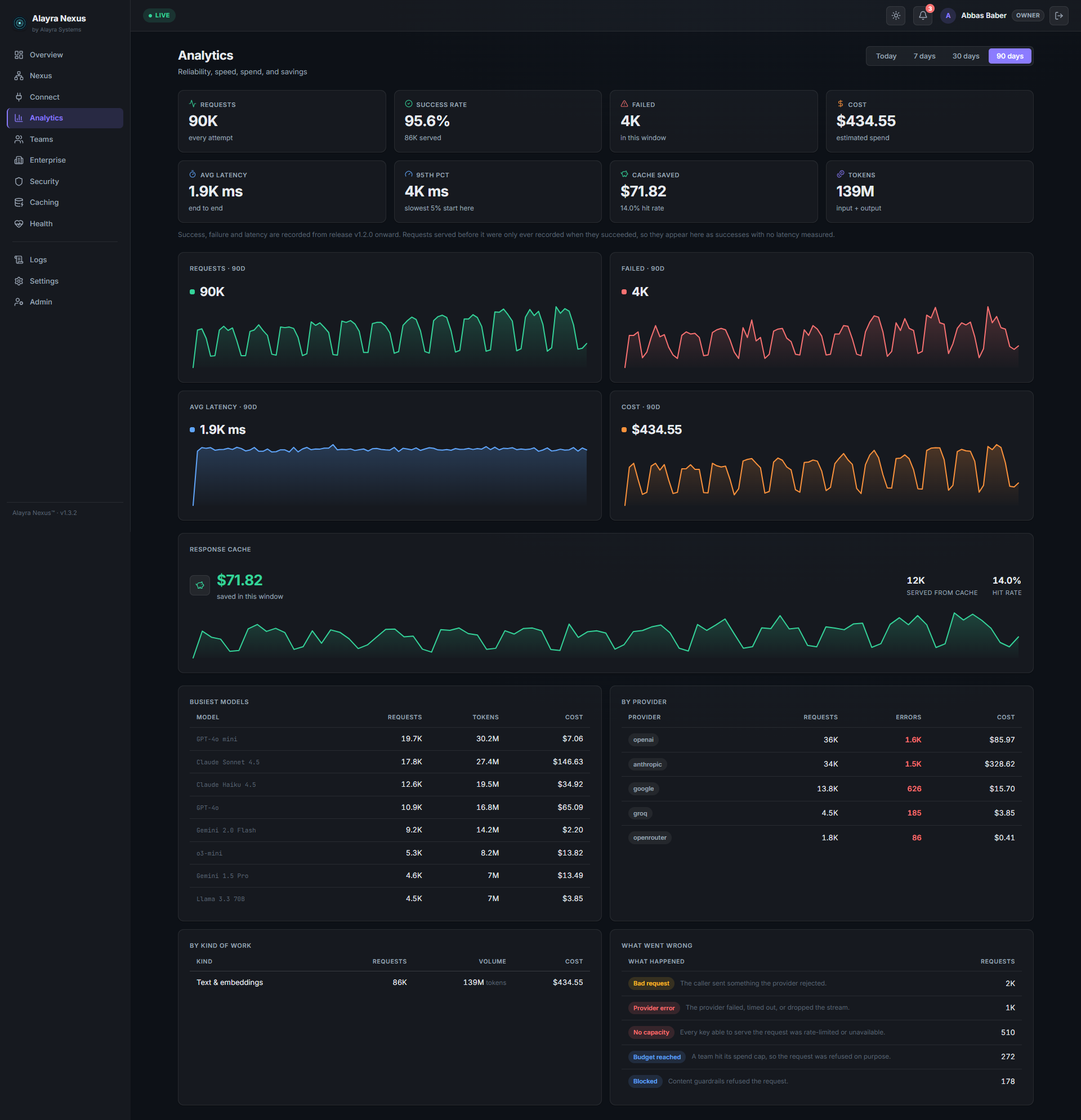1081x1120 pixels.
Task: Click the blue Avg Latency legend dot
Action: (x=192, y=430)
